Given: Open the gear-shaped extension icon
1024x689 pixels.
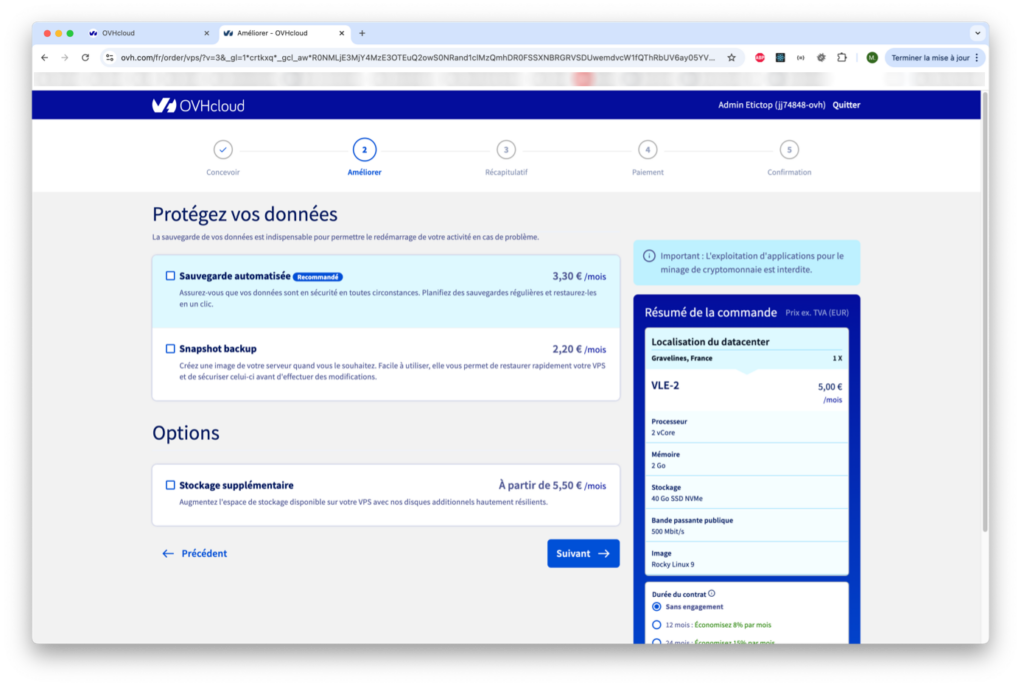Looking at the screenshot, I should coord(821,57).
